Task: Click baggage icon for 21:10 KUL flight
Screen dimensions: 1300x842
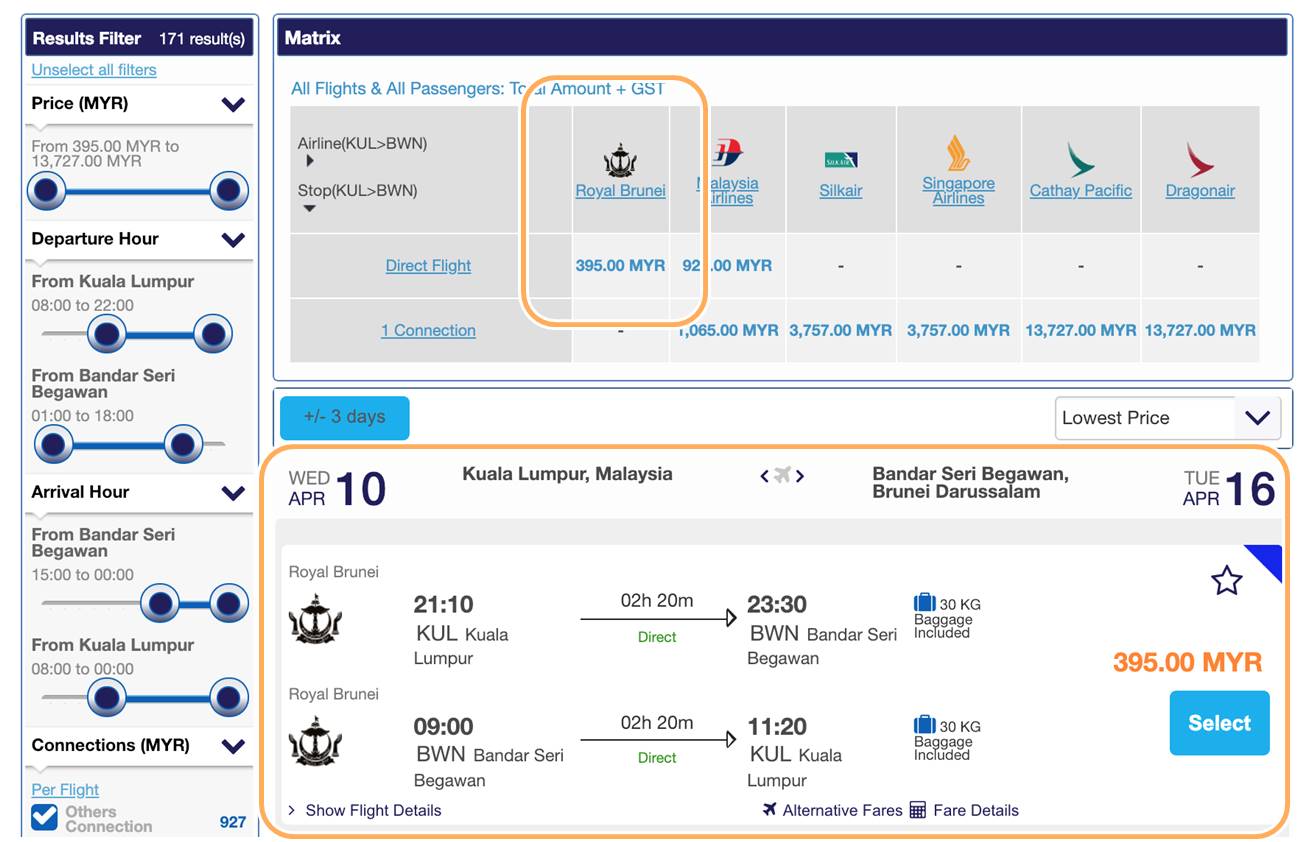Action: click(924, 602)
